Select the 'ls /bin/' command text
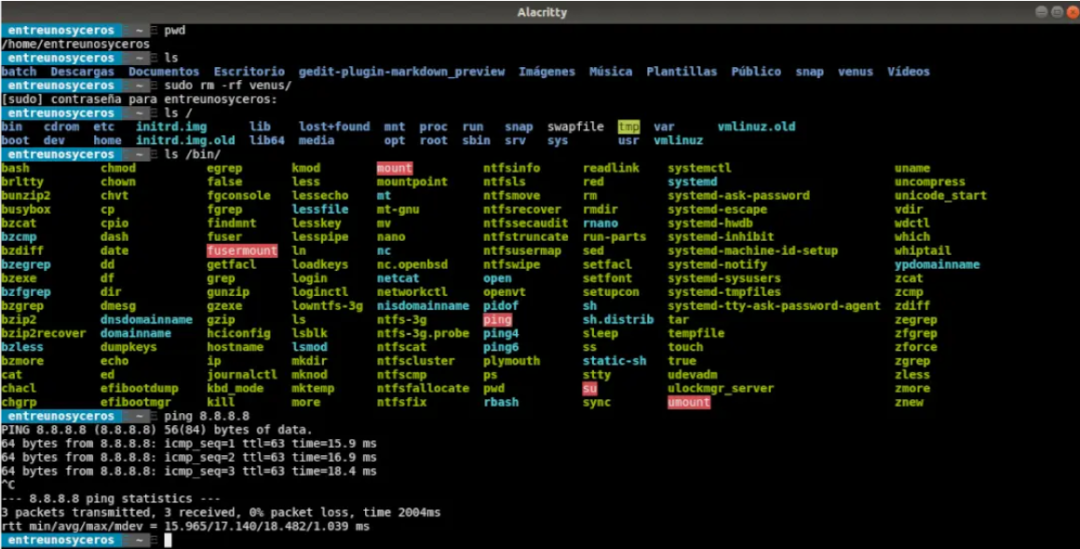Image resolution: width=1080 pixels, height=549 pixels. click(193, 154)
